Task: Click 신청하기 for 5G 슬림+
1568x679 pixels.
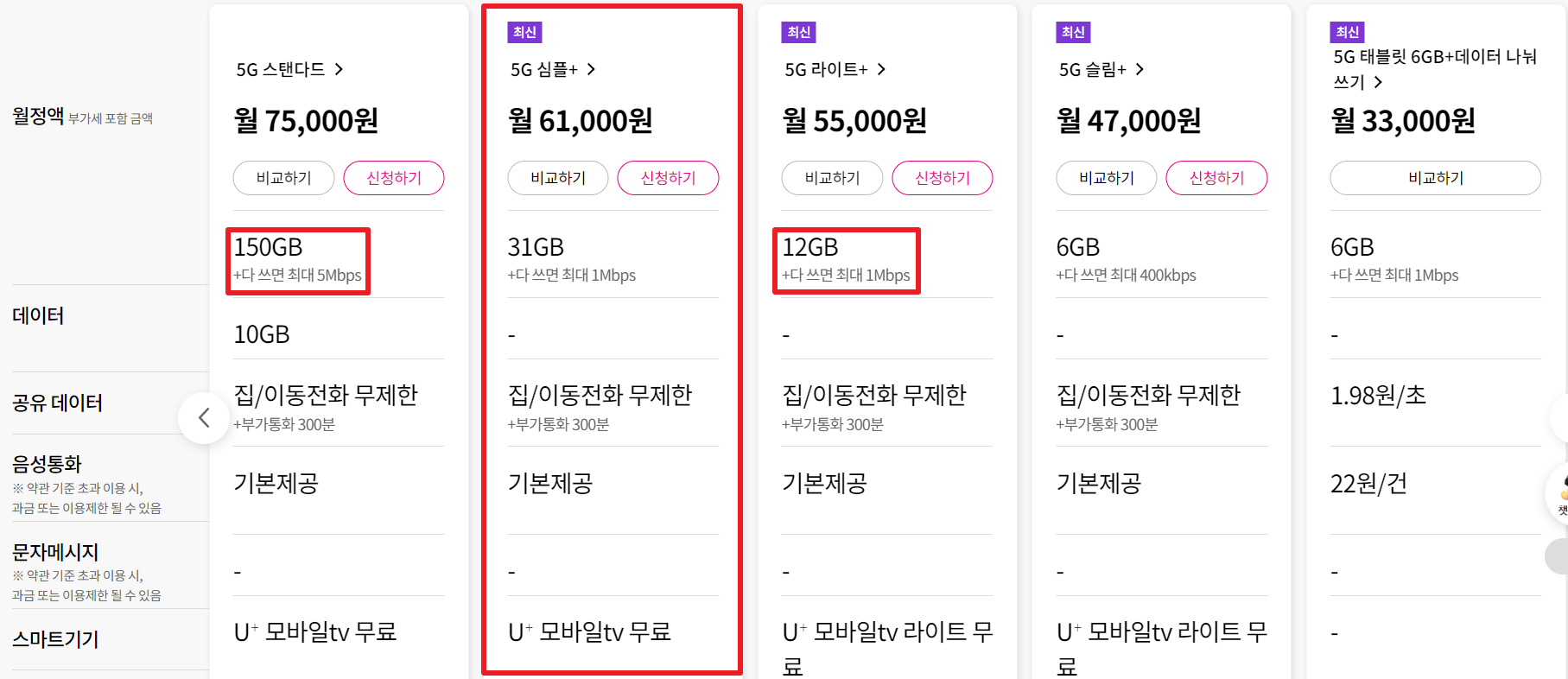Action: point(1216,177)
